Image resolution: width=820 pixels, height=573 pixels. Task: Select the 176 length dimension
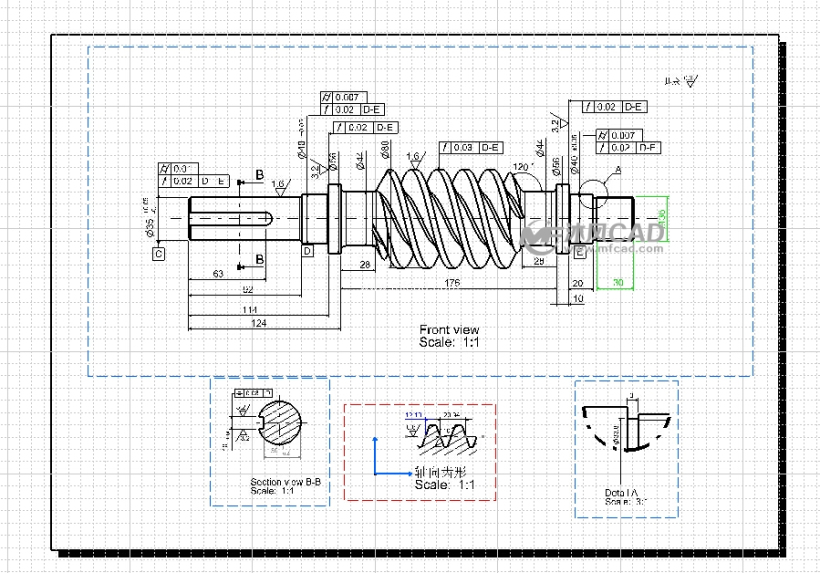pyautogui.click(x=450, y=284)
